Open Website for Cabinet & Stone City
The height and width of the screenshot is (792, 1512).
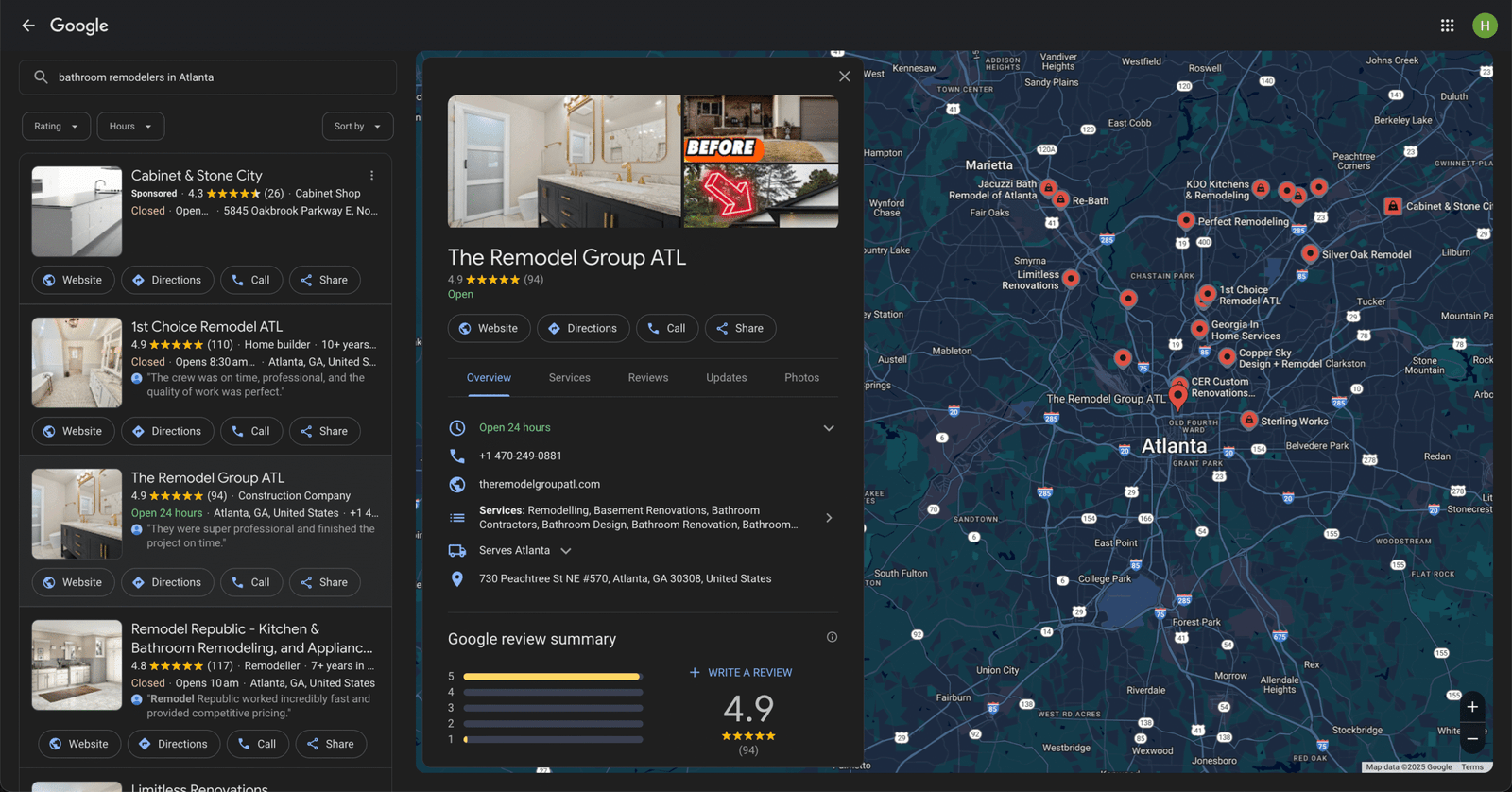73,280
